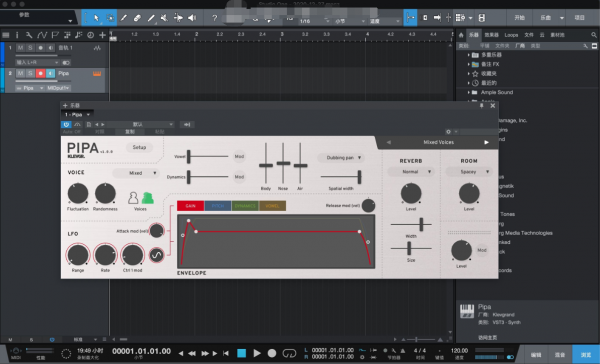Solo track 1 with S button
This screenshot has height=364, width=600.
click(x=30, y=48)
